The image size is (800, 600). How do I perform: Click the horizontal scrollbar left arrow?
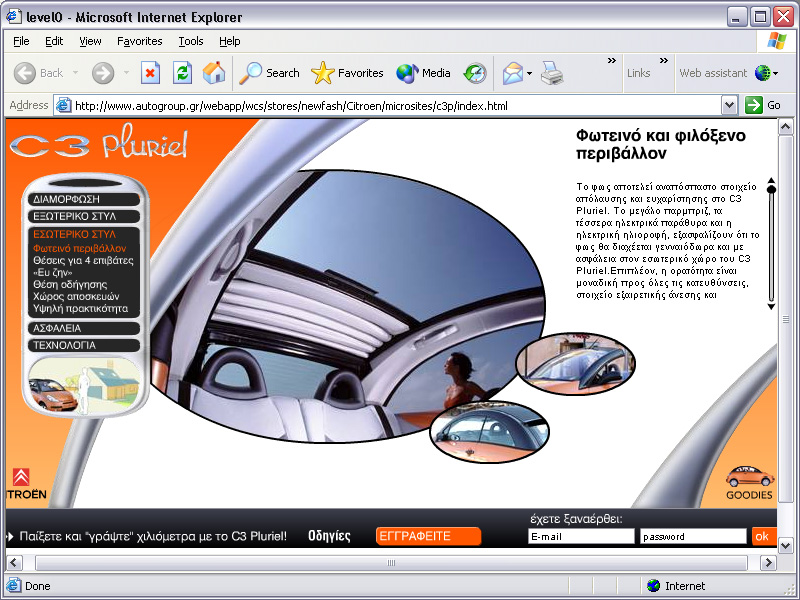click(14, 563)
